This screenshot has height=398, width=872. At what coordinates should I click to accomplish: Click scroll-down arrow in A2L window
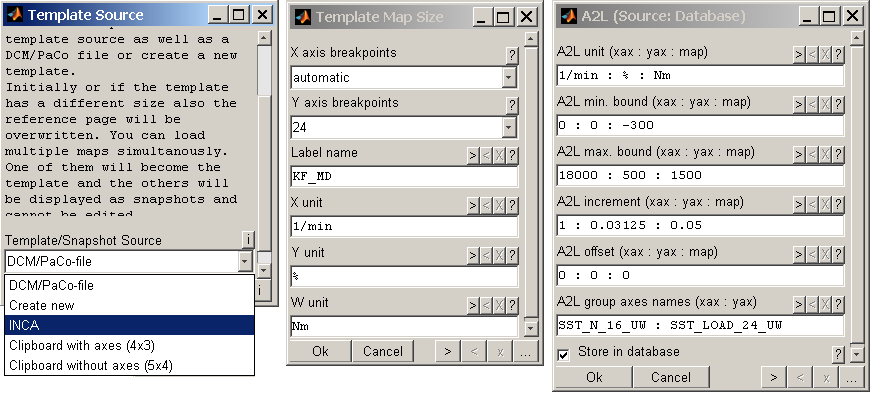coord(858,354)
